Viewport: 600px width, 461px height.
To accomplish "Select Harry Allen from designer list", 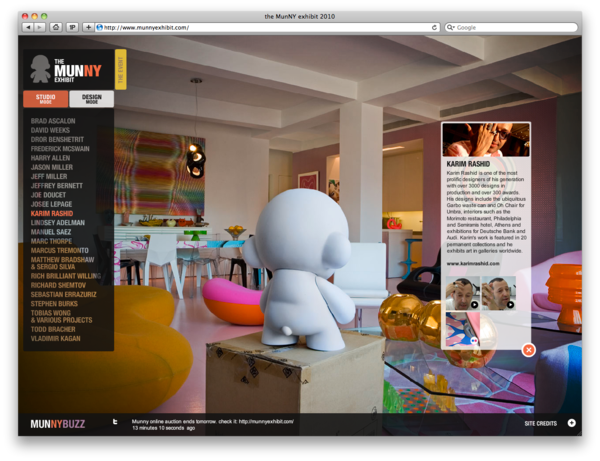I will (50, 158).
